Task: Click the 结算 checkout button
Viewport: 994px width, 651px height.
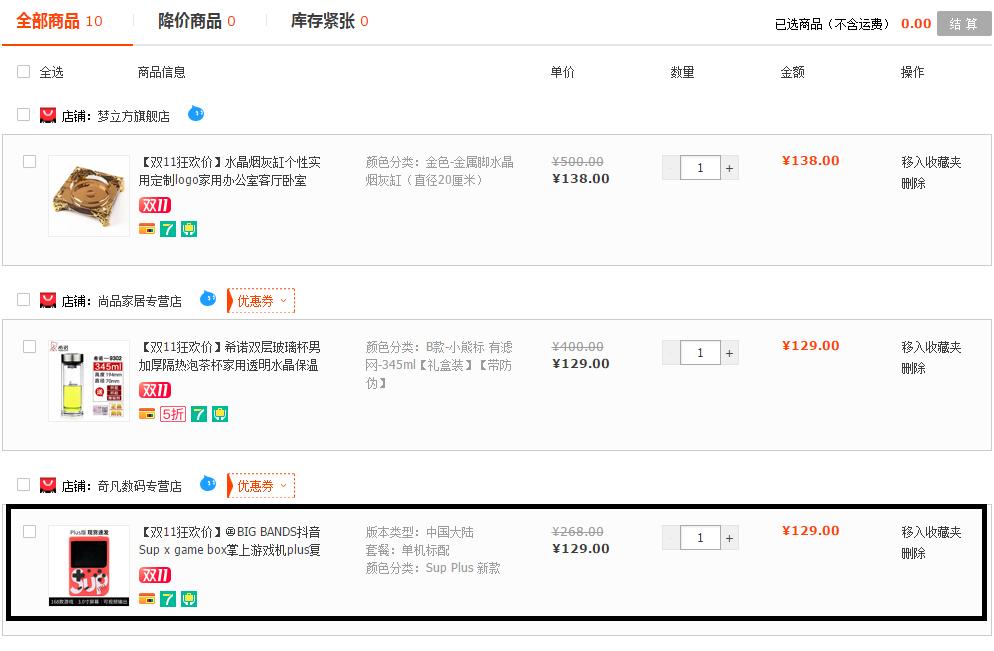Action: pos(963,23)
